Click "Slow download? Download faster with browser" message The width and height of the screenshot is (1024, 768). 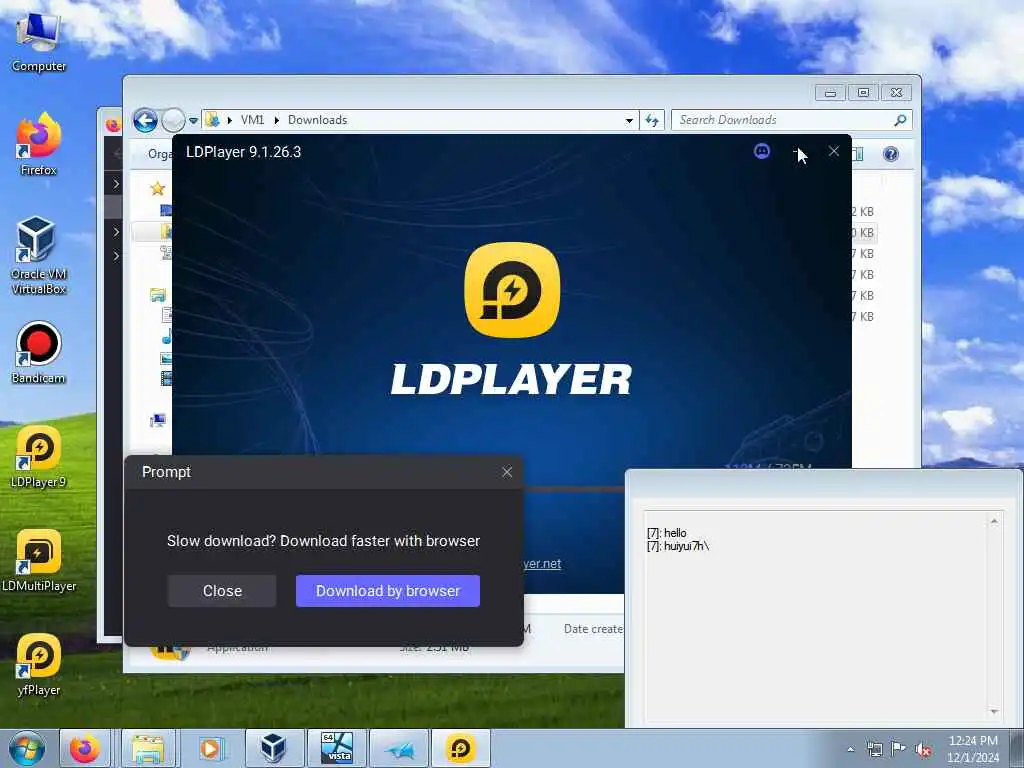323,541
